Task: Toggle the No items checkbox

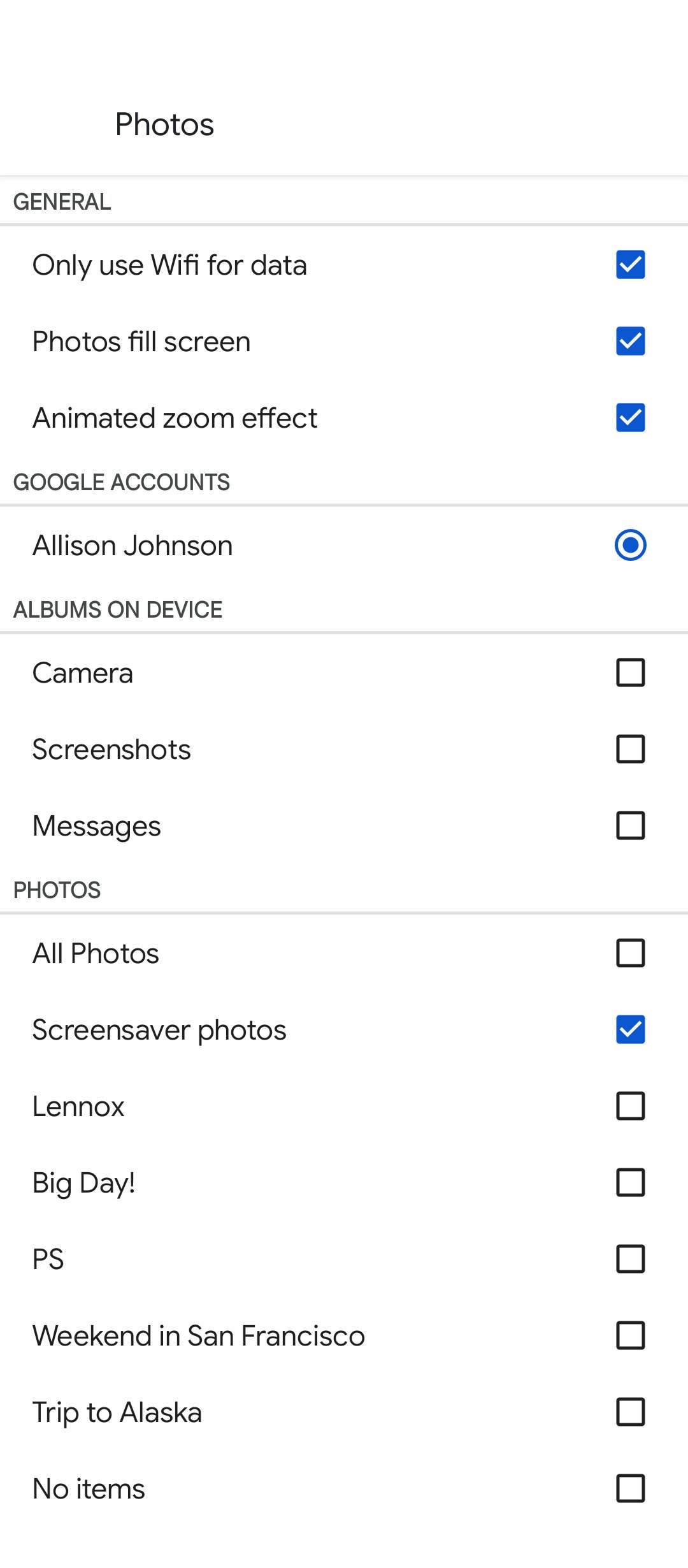Action: [x=630, y=1488]
